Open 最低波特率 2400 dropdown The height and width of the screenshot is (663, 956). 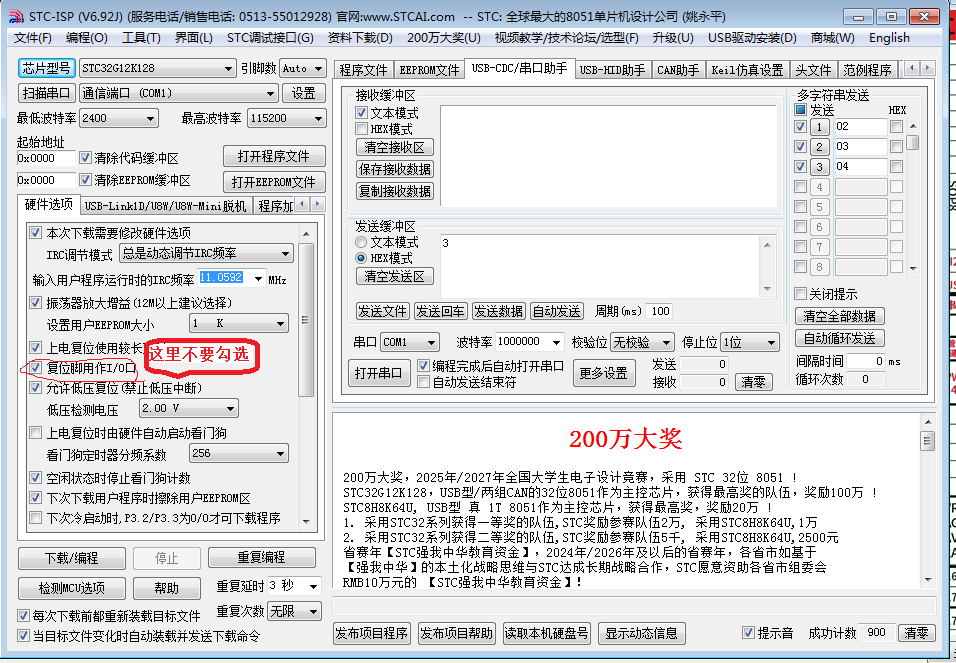pos(118,118)
